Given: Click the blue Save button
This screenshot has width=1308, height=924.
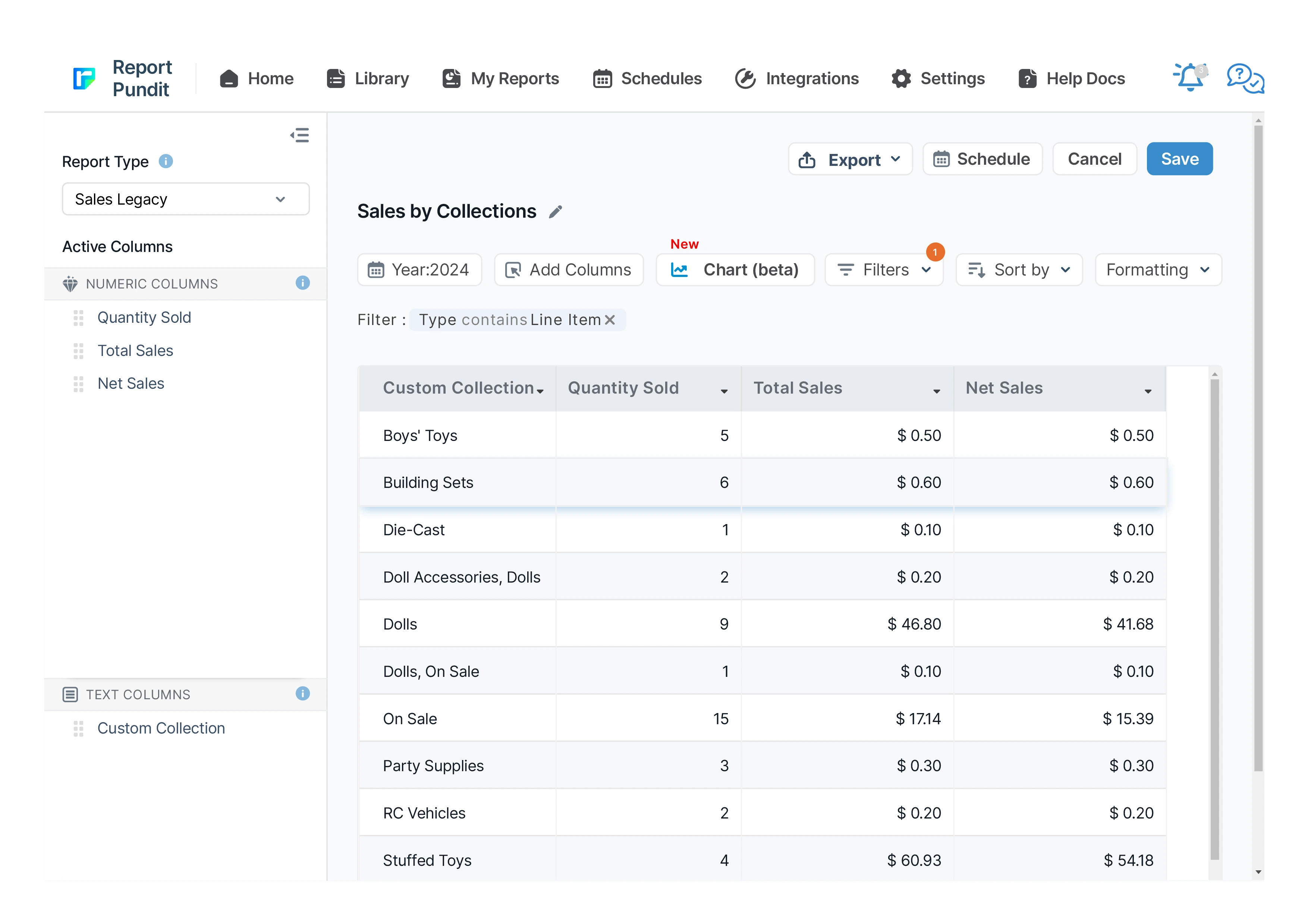Looking at the screenshot, I should coord(1179,159).
